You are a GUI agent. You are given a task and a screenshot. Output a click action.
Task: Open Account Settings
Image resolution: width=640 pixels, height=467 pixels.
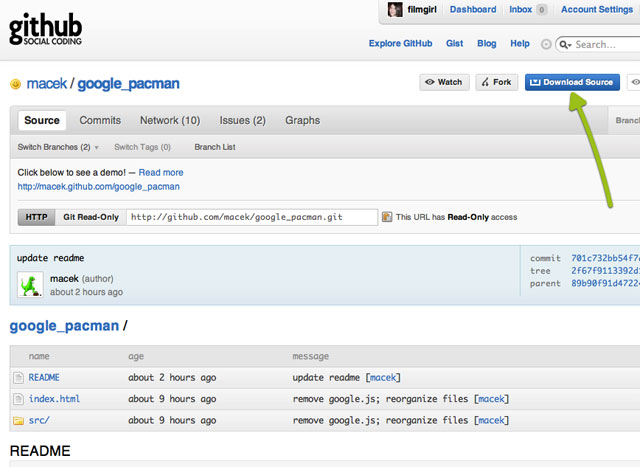[x=597, y=9]
